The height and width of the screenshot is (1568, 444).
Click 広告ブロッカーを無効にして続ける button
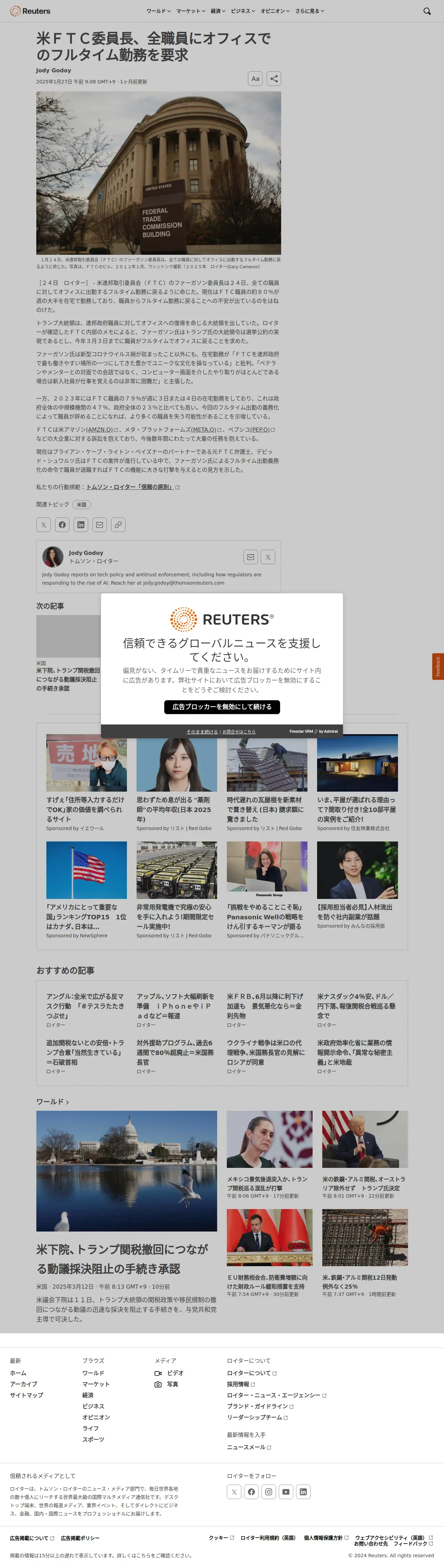pos(222,707)
